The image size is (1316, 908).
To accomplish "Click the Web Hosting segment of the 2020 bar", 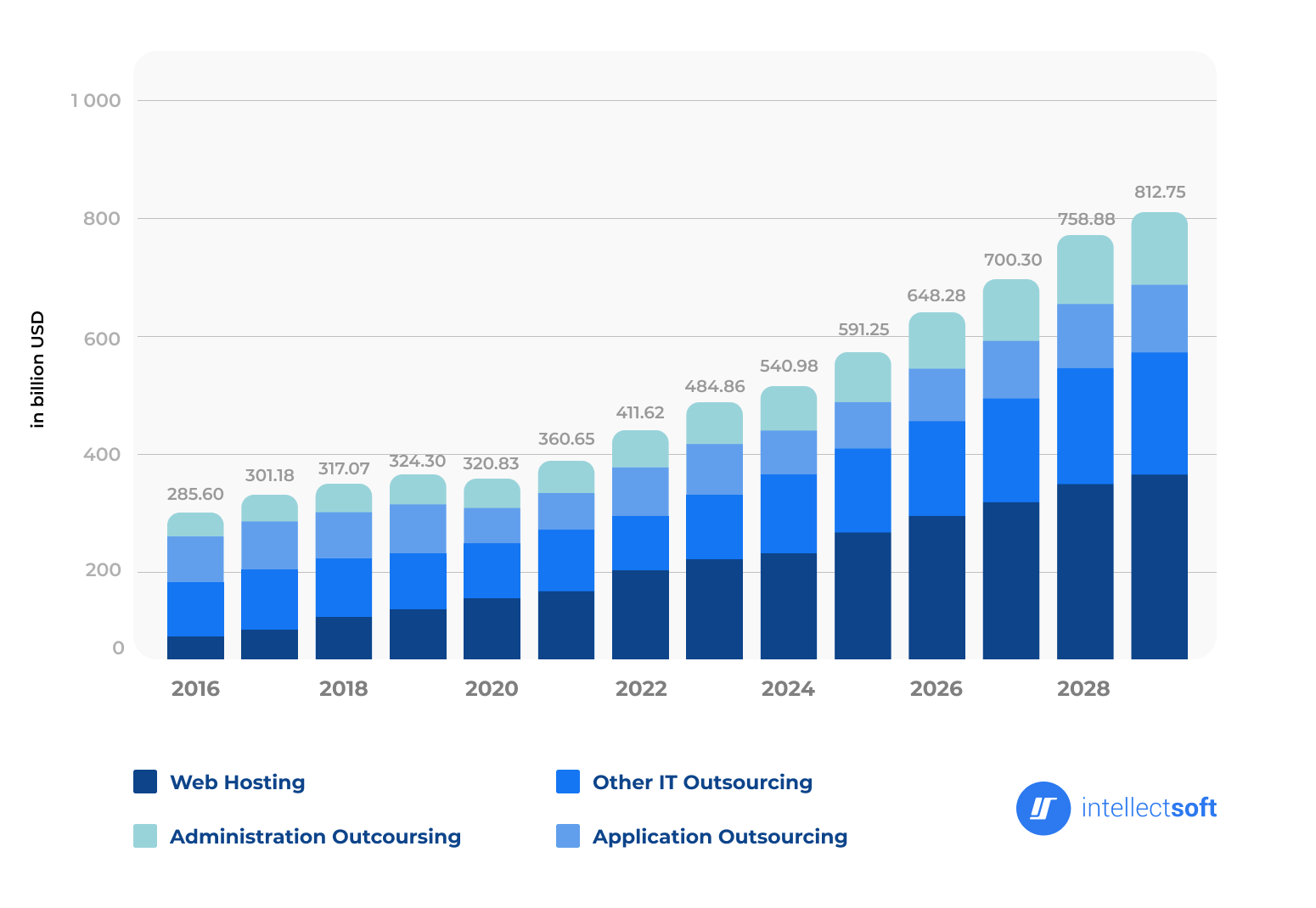I will (x=492, y=629).
